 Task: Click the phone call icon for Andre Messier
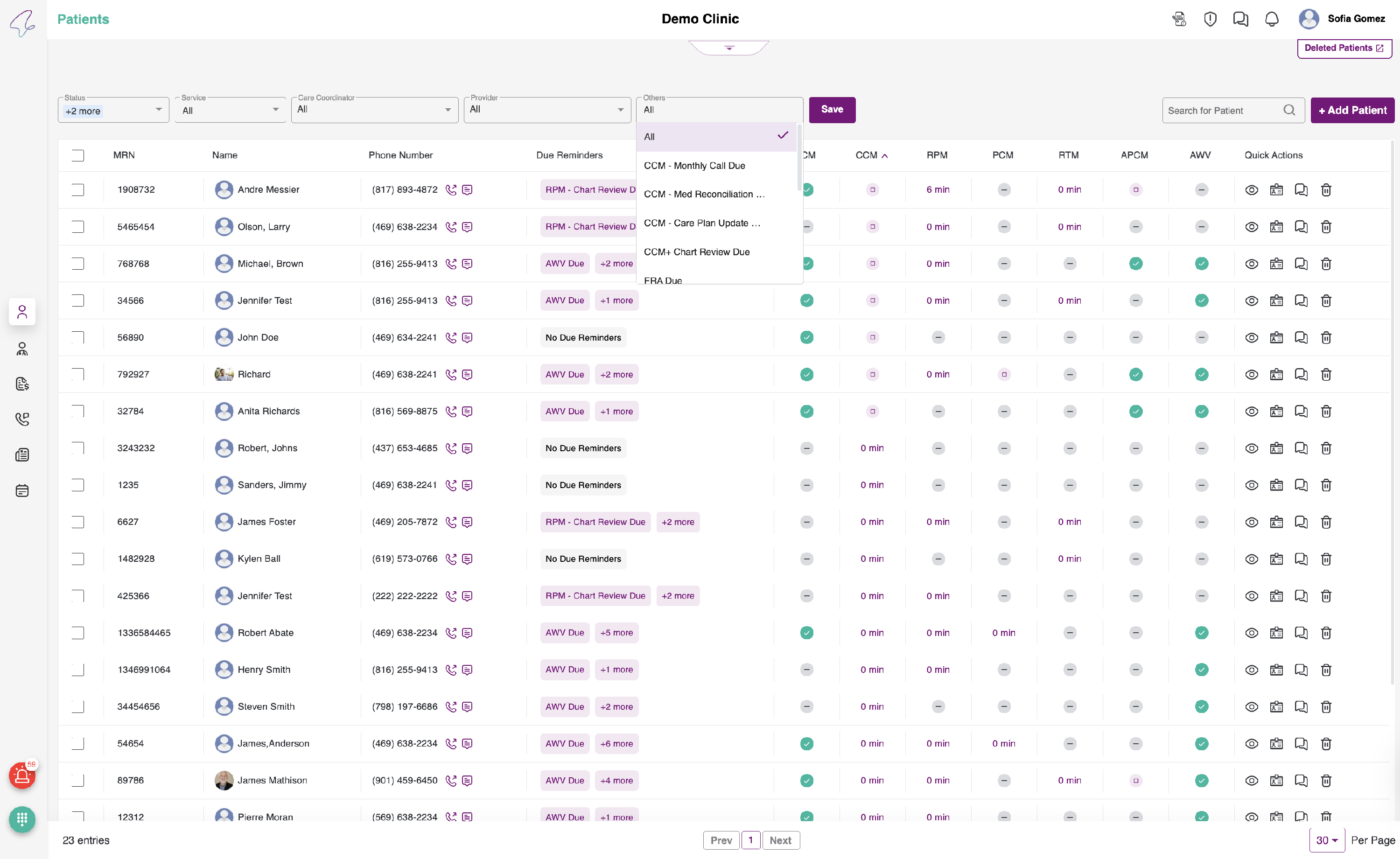click(x=451, y=190)
